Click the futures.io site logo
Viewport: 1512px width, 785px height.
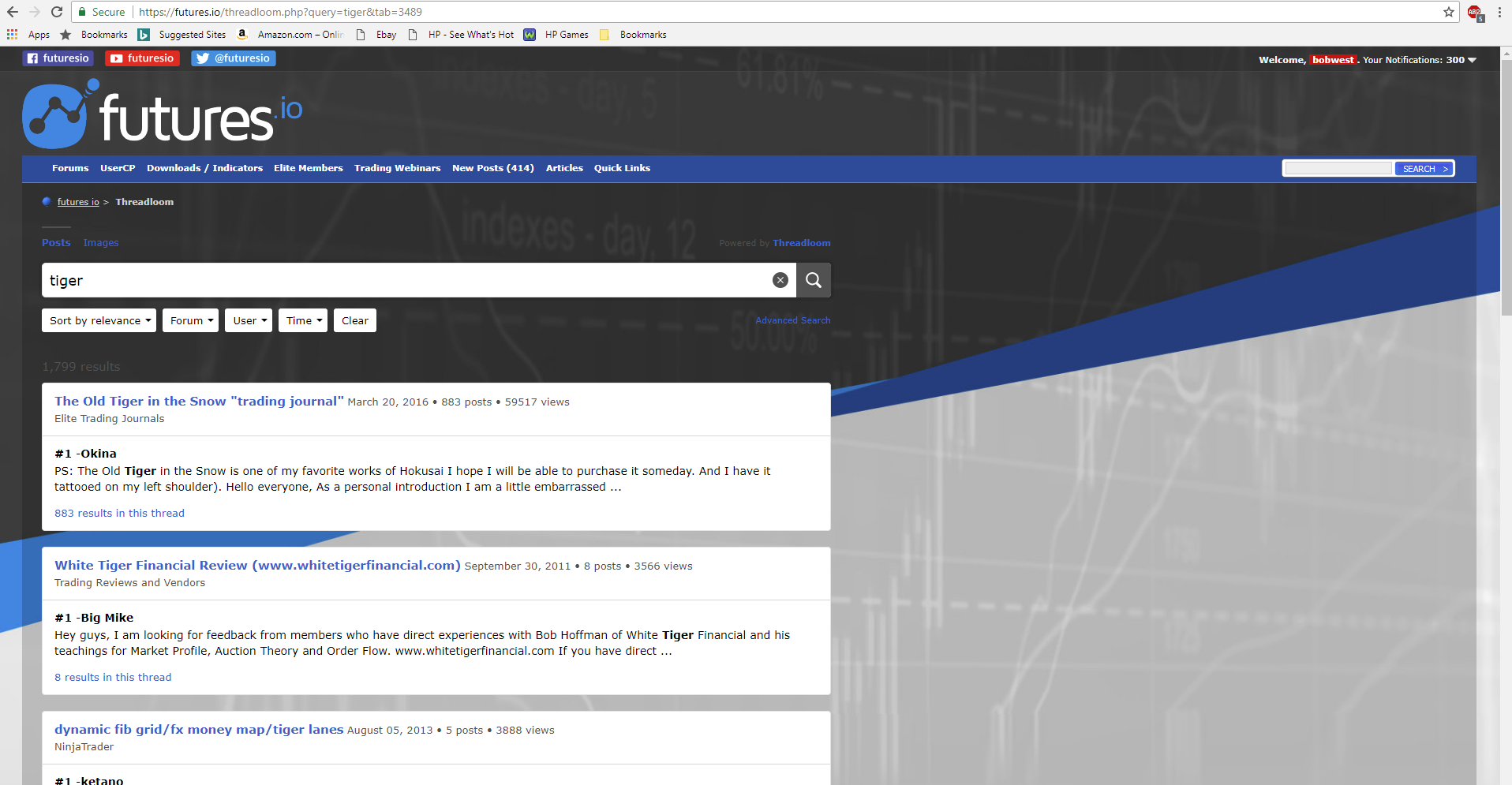pos(163,114)
